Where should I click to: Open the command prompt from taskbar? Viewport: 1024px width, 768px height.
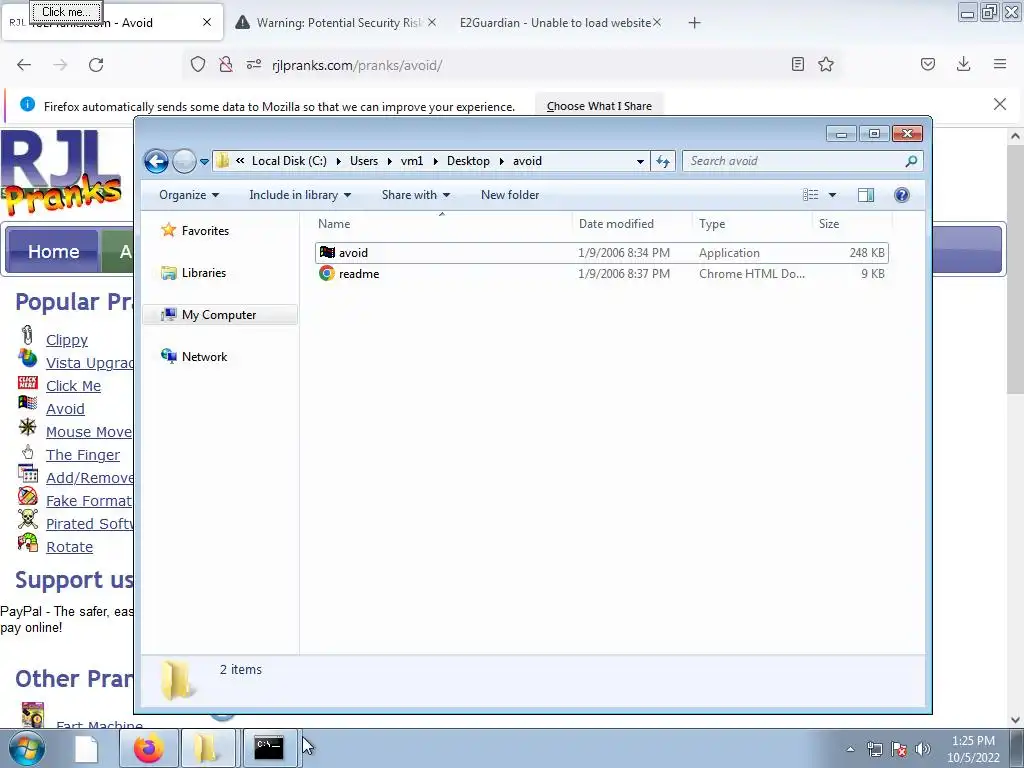tap(269, 748)
